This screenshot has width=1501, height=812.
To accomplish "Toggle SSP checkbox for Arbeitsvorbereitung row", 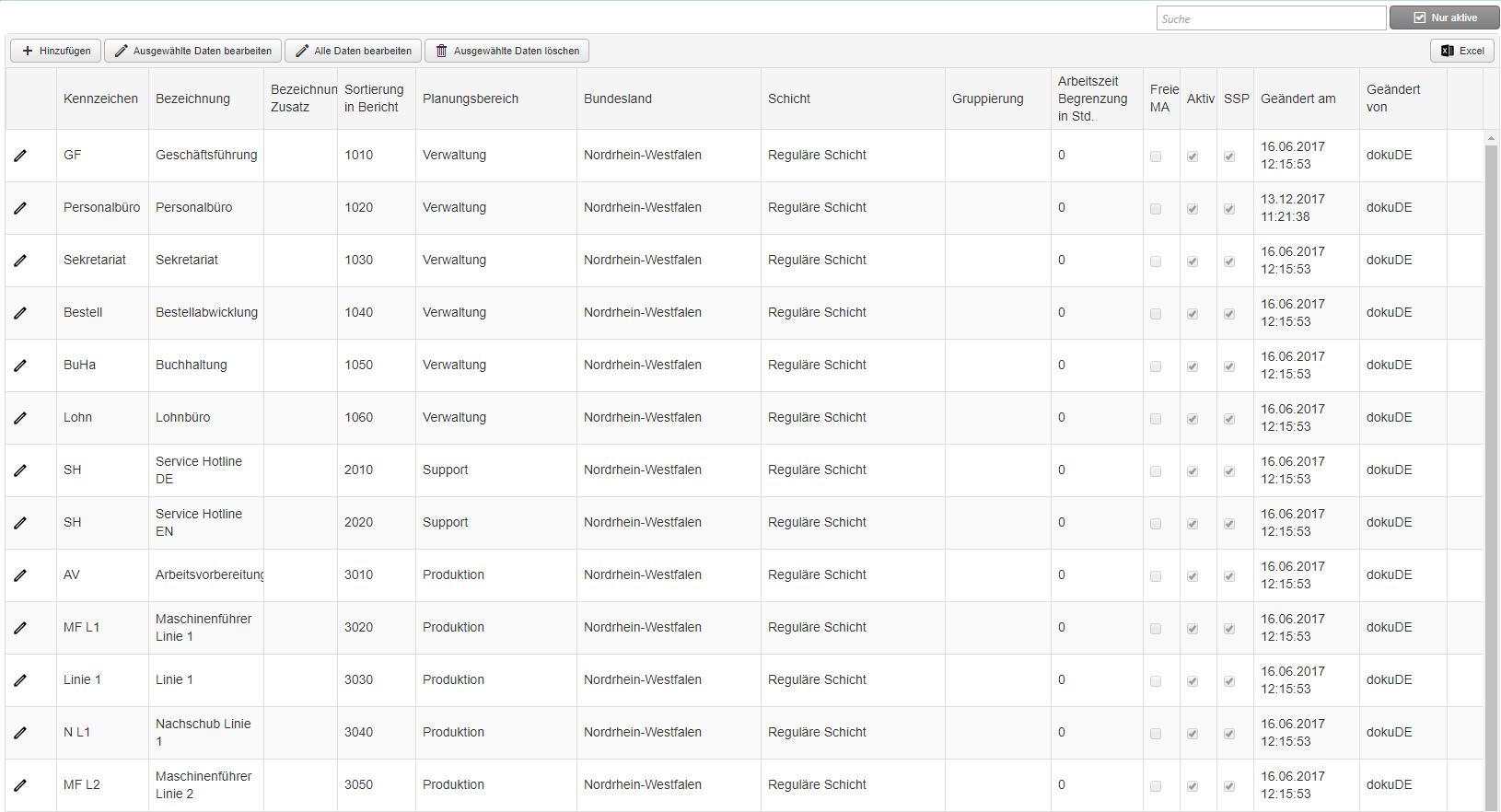I will (x=1229, y=576).
